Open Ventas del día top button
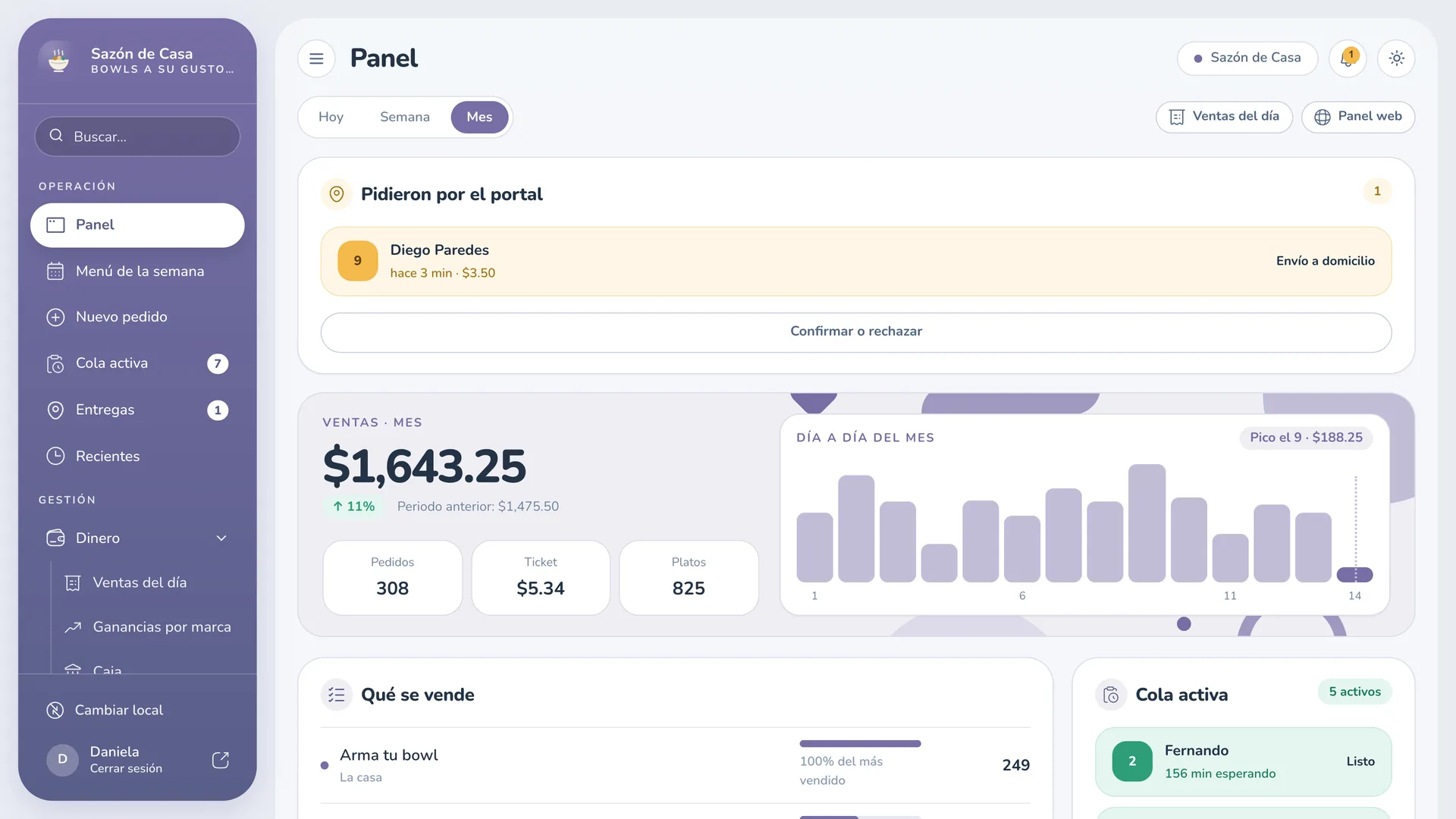Viewport: 1456px width, 819px height. point(1224,117)
